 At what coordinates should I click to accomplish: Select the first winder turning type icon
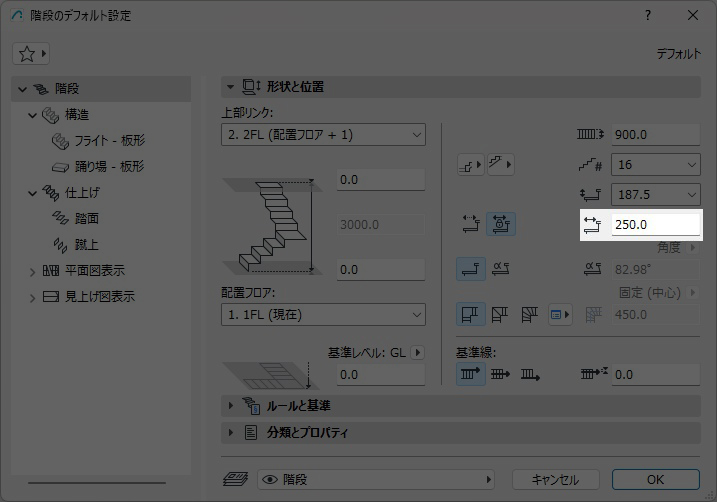(471, 316)
